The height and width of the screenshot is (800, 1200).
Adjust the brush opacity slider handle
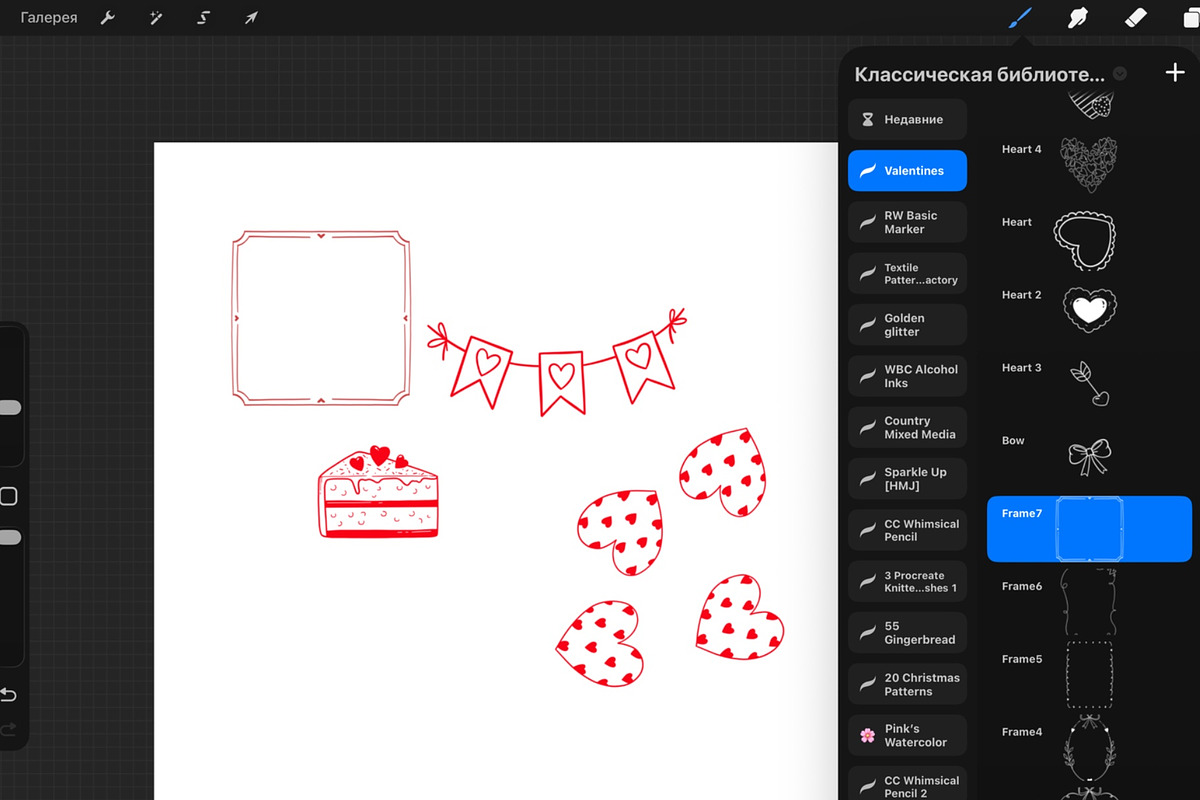point(9,538)
